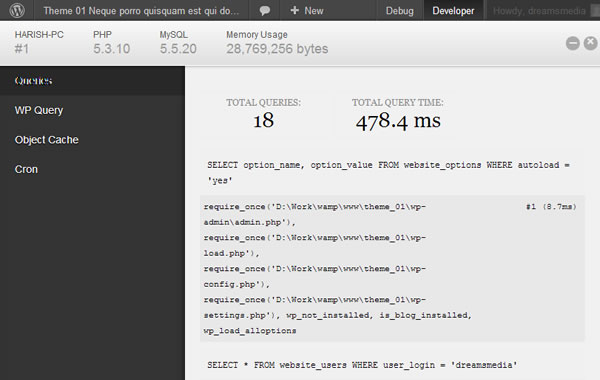Minimize the debug bar panel
The image size is (600, 380).
(x=572, y=43)
